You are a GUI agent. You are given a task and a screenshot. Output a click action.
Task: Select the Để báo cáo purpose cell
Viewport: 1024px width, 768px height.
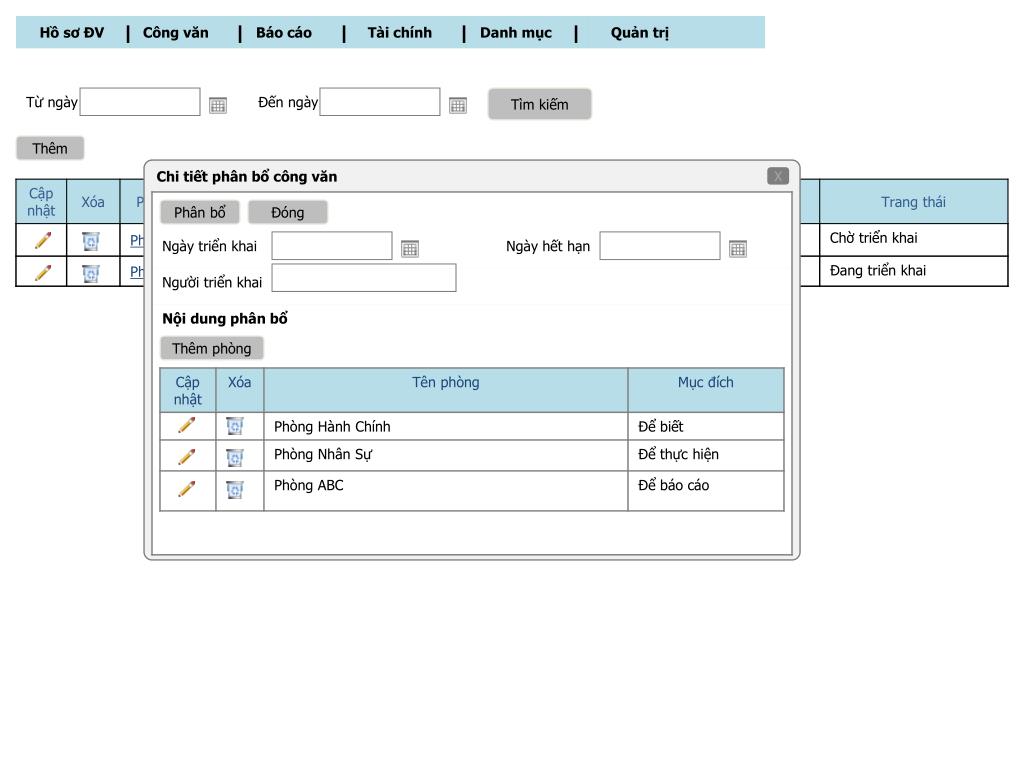[706, 490]
